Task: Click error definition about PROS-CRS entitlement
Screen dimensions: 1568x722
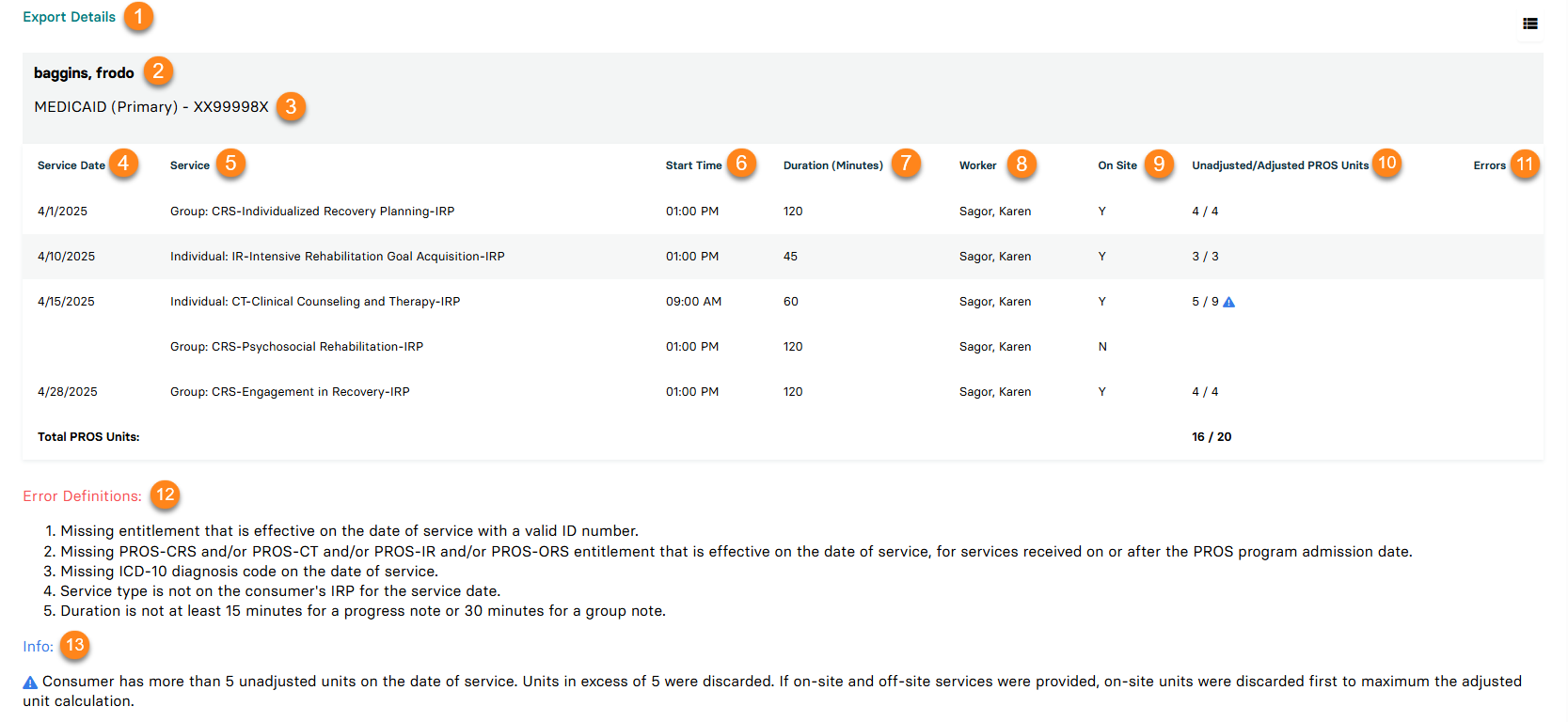Action: [x=736, y=552]
